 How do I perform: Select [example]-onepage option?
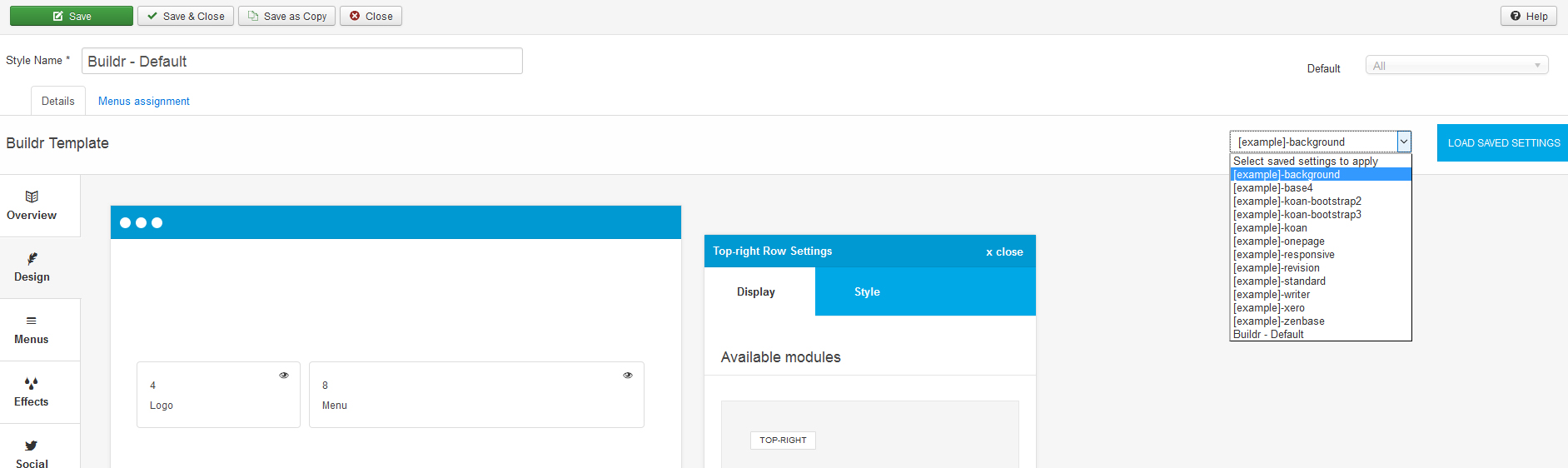pyautogui.click(x=1321, y=241)
